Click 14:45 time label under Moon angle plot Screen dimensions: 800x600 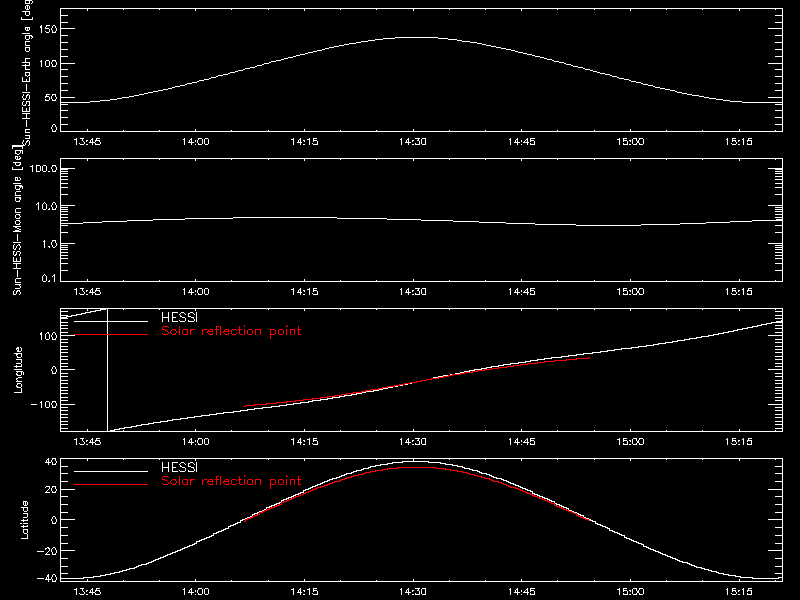[521, 292]
